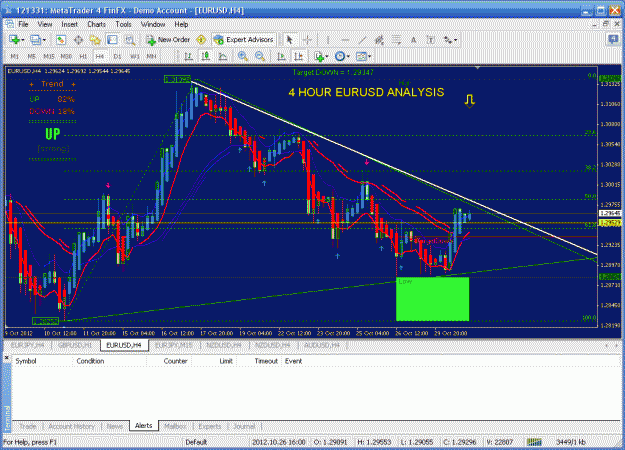
Task: Open the Mailbox tab in Terminal
Action: 175,426
